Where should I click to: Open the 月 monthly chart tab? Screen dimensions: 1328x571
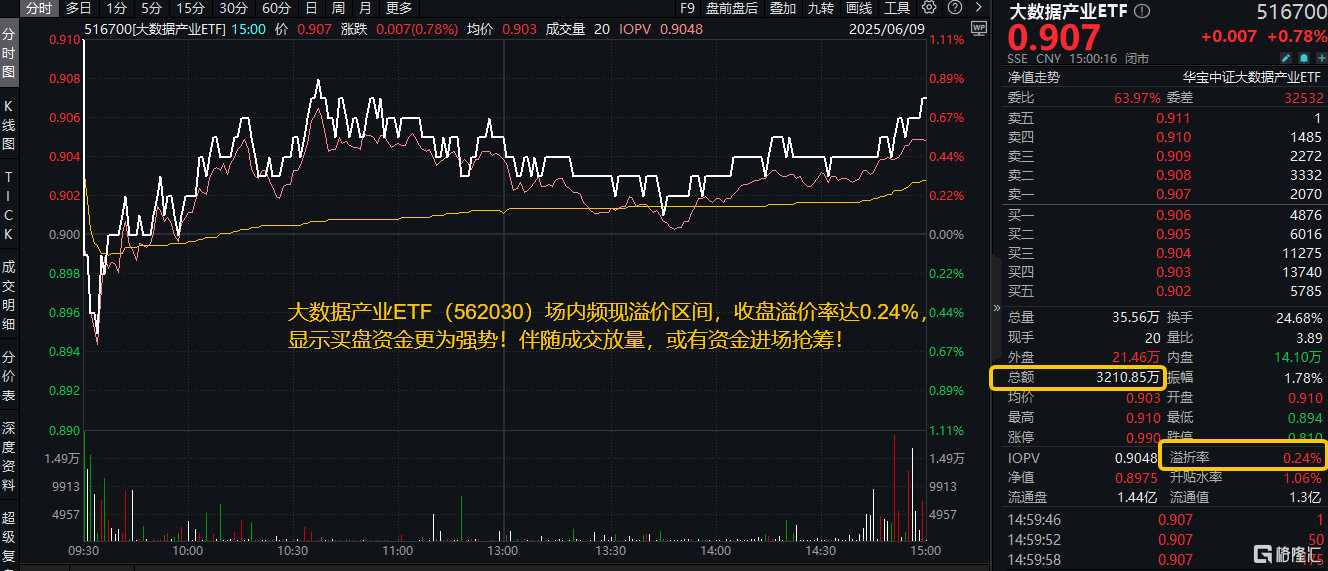coord(366,8)
